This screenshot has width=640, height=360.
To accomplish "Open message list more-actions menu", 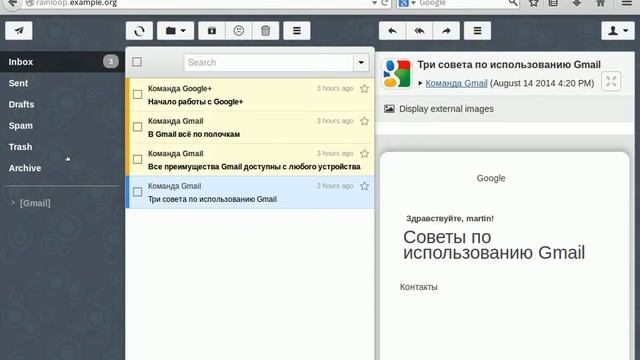I will 297,31.
